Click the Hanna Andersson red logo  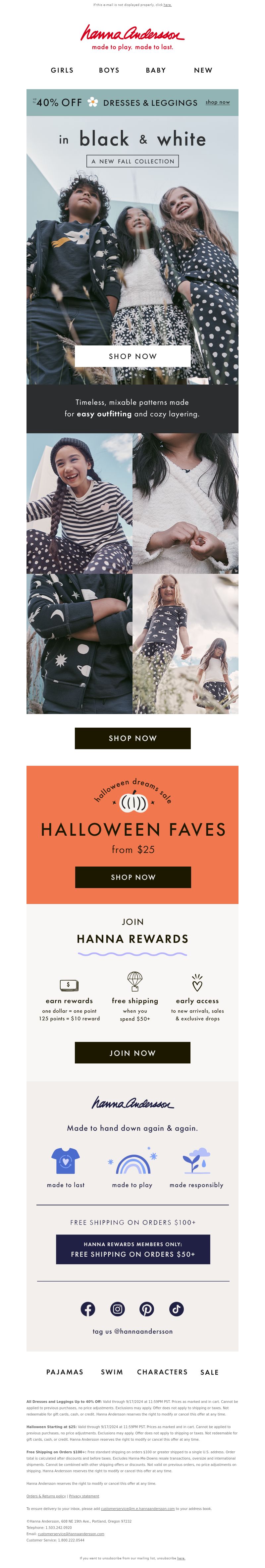pyautogui.click(x=132, y=36)
